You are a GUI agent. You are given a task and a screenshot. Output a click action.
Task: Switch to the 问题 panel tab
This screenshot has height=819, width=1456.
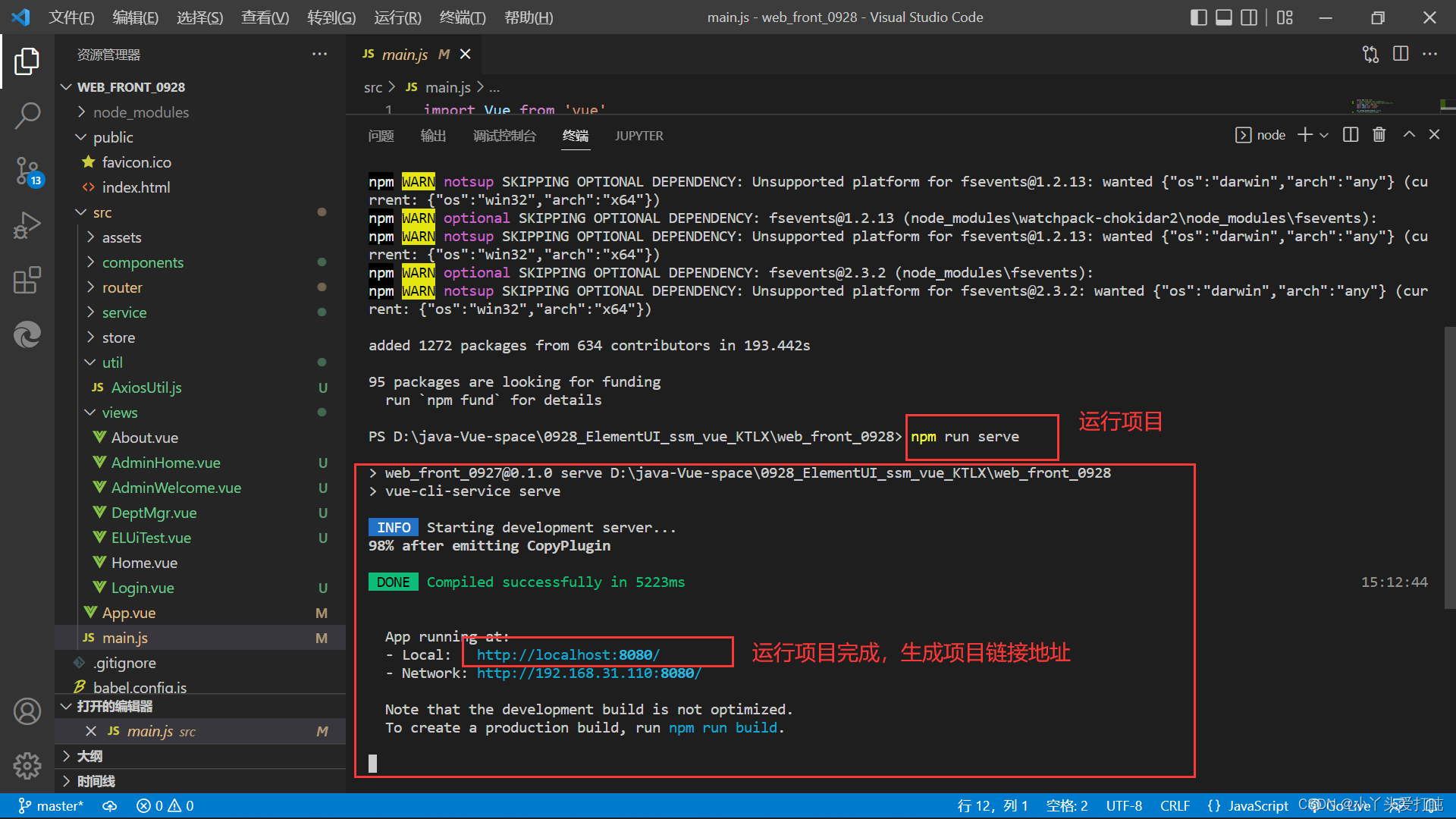[x=381, y=136]
